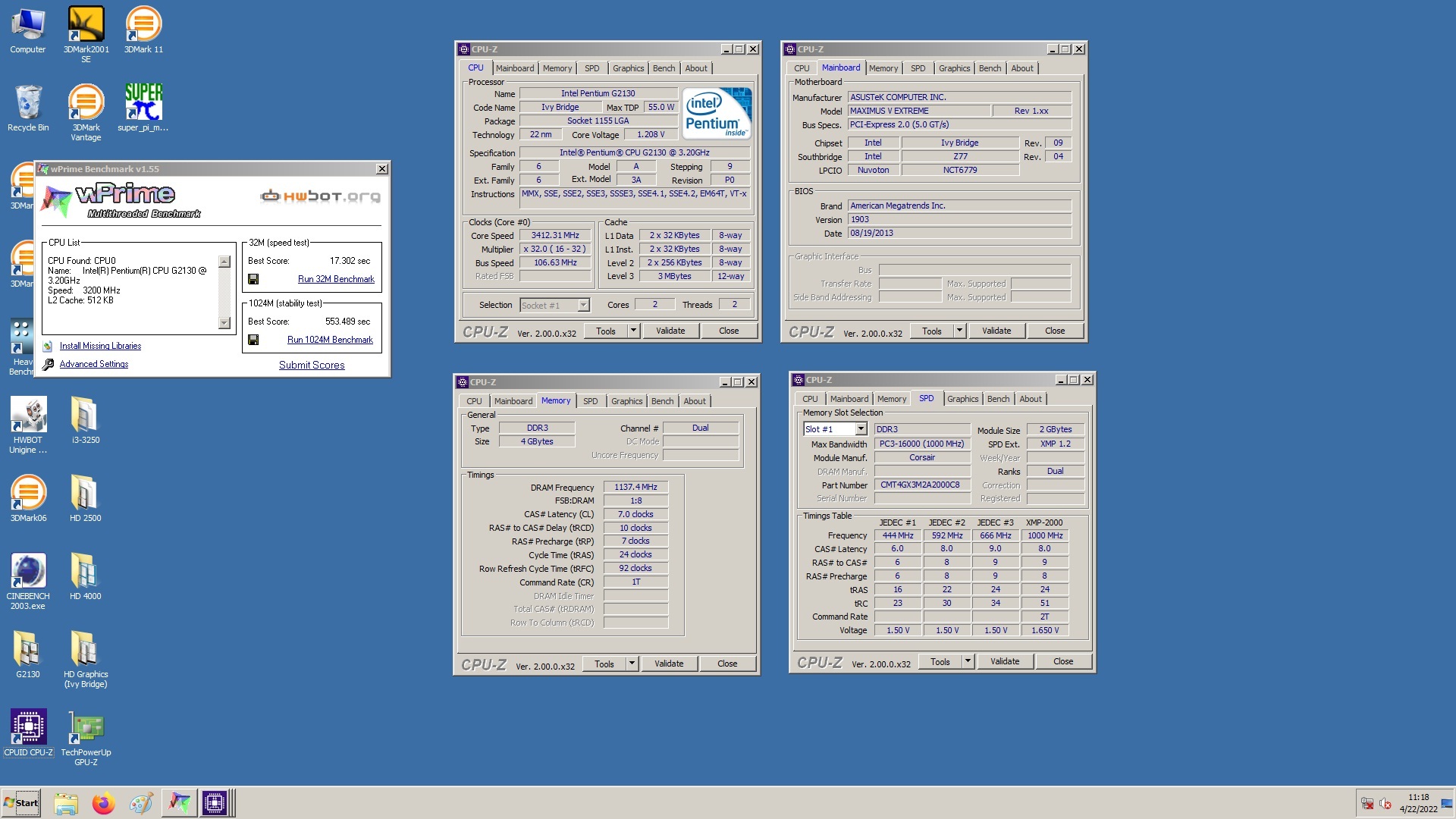The height and width of the screenshot is (819, 1456).
Task: Open Paint from the taskbar
Action: click(x=141, y=803)
